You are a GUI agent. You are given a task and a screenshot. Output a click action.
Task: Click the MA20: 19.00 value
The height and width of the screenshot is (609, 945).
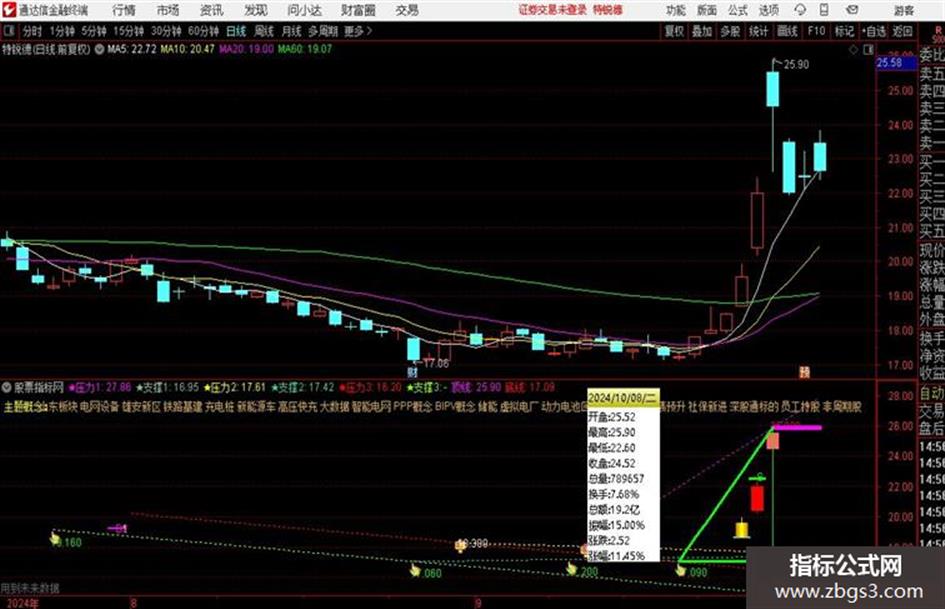point(246,49)
